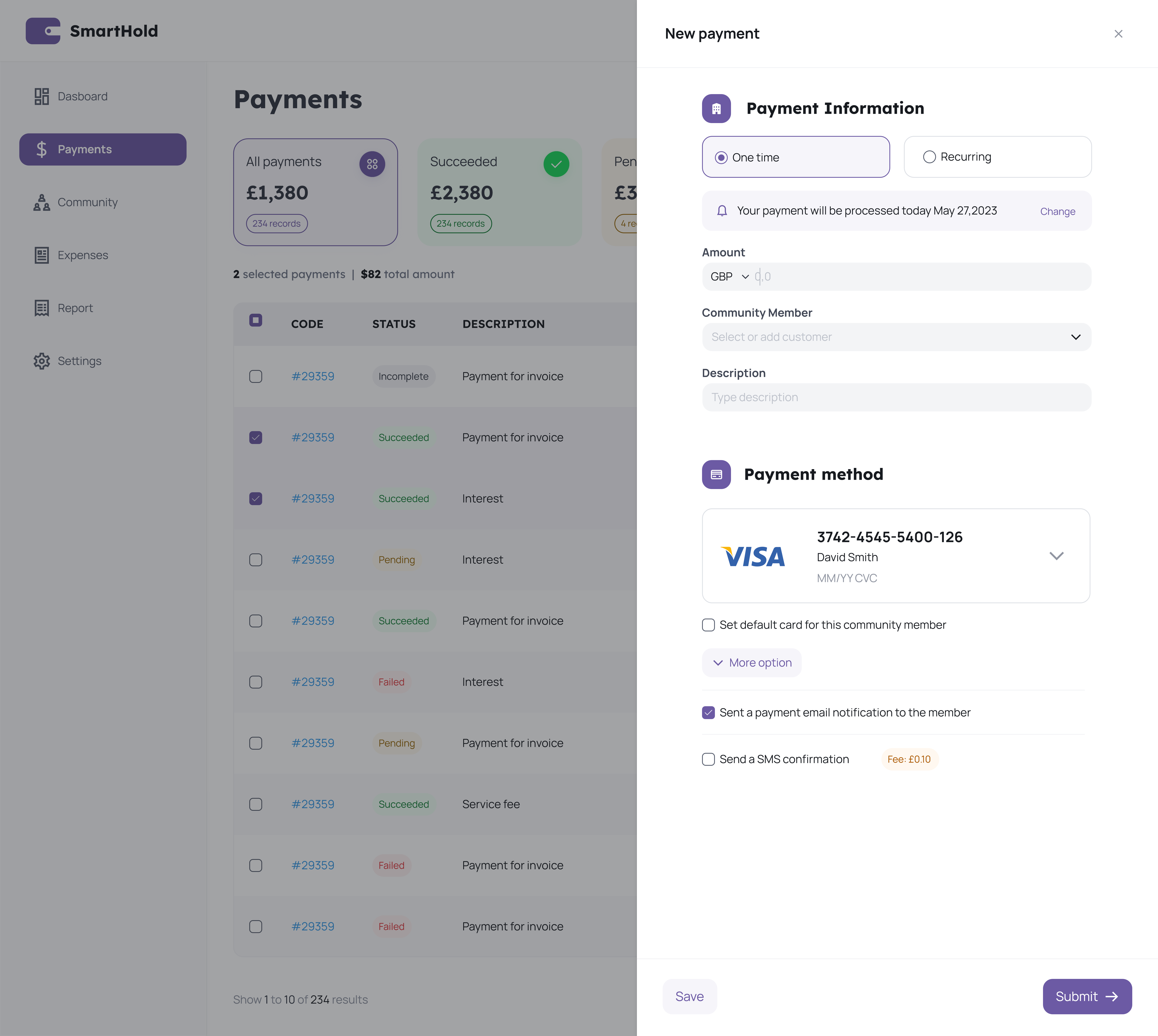
Task: Check the Send a SMS confirmation box
Action: pyautogui.click(x=708, y=759)
